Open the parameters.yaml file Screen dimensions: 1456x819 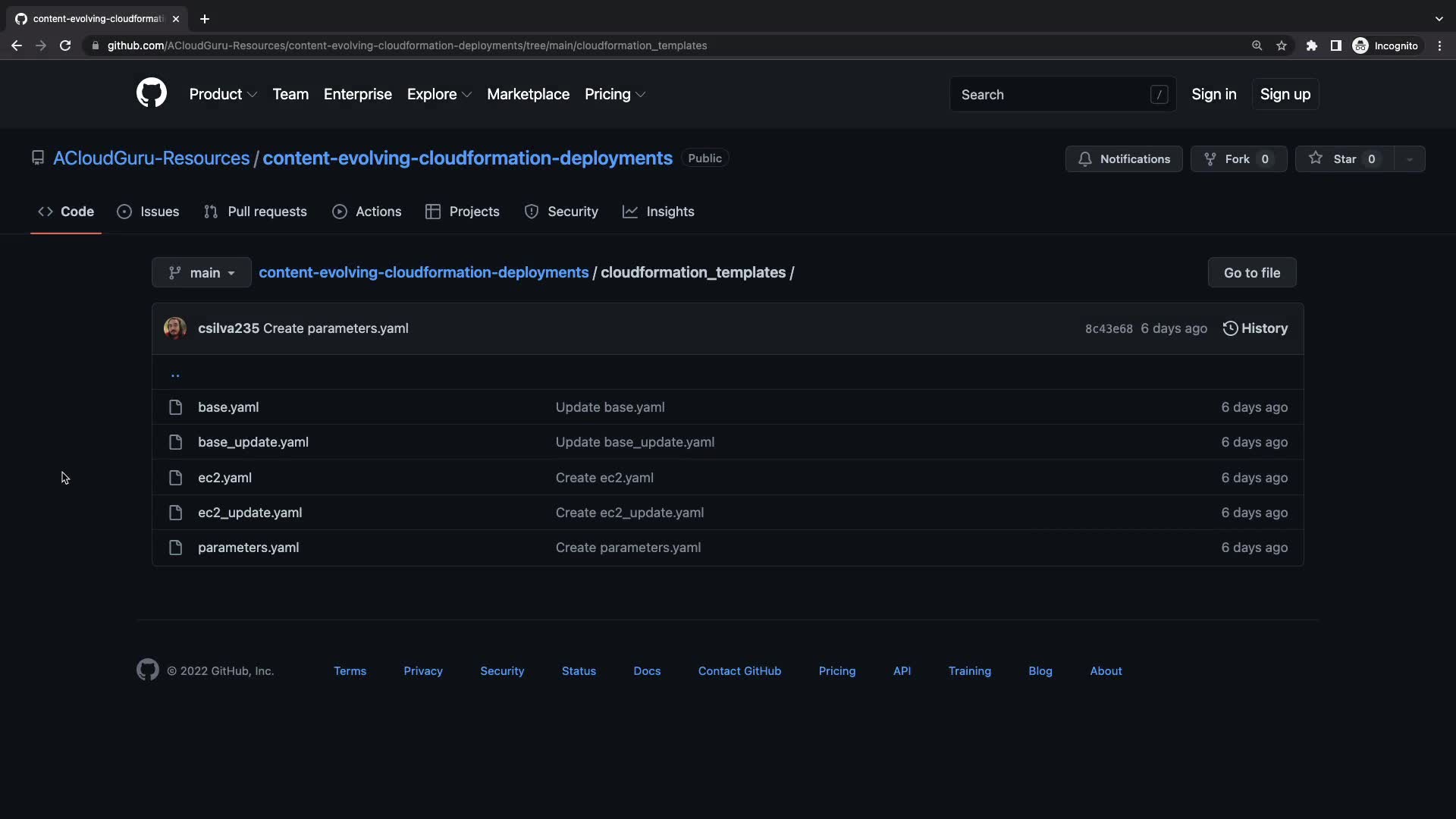248,548
